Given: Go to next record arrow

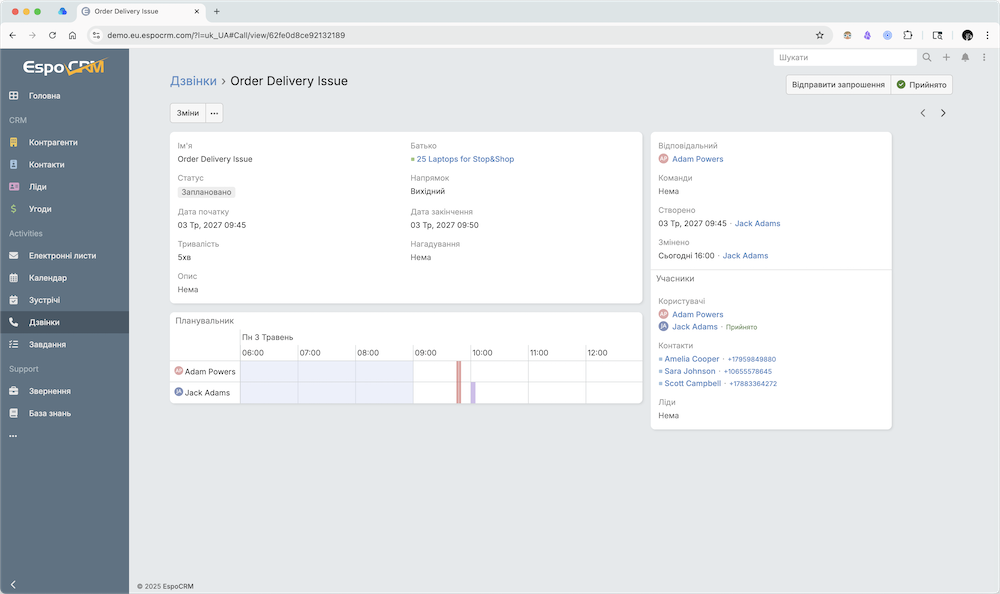Looking at the screenshot, I should click(943, 113).
